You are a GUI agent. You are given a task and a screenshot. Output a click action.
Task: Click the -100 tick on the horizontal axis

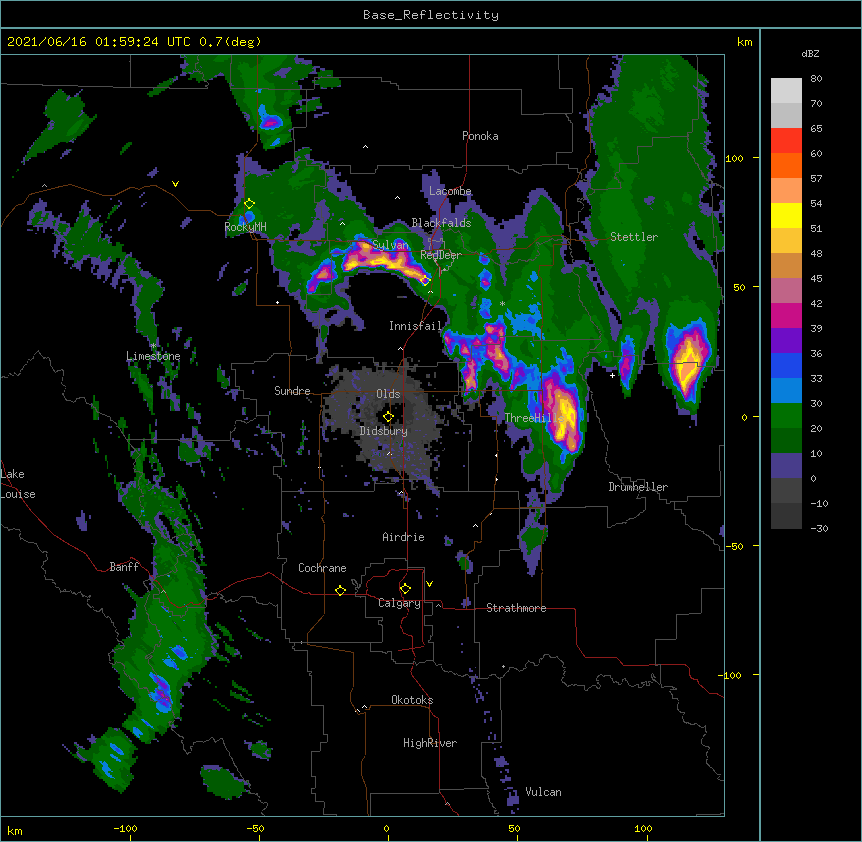[x=125, y=828]
